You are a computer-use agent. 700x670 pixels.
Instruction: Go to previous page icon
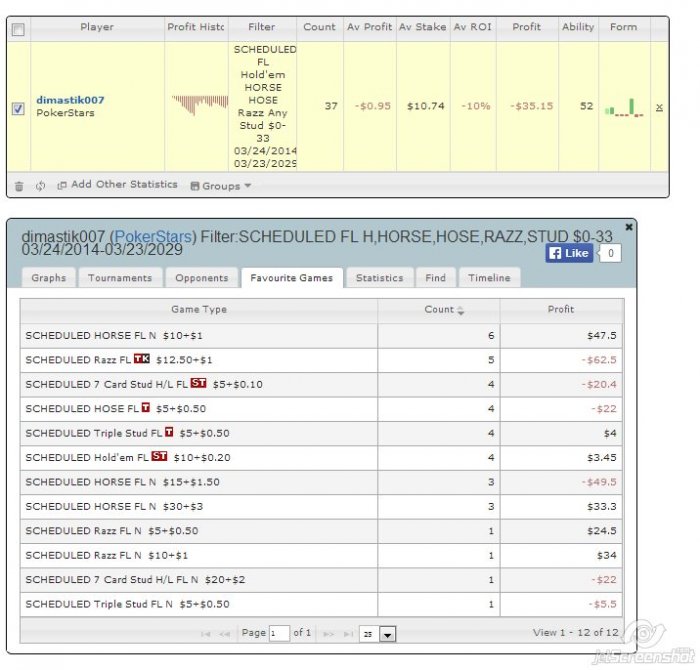pos(225,634)
